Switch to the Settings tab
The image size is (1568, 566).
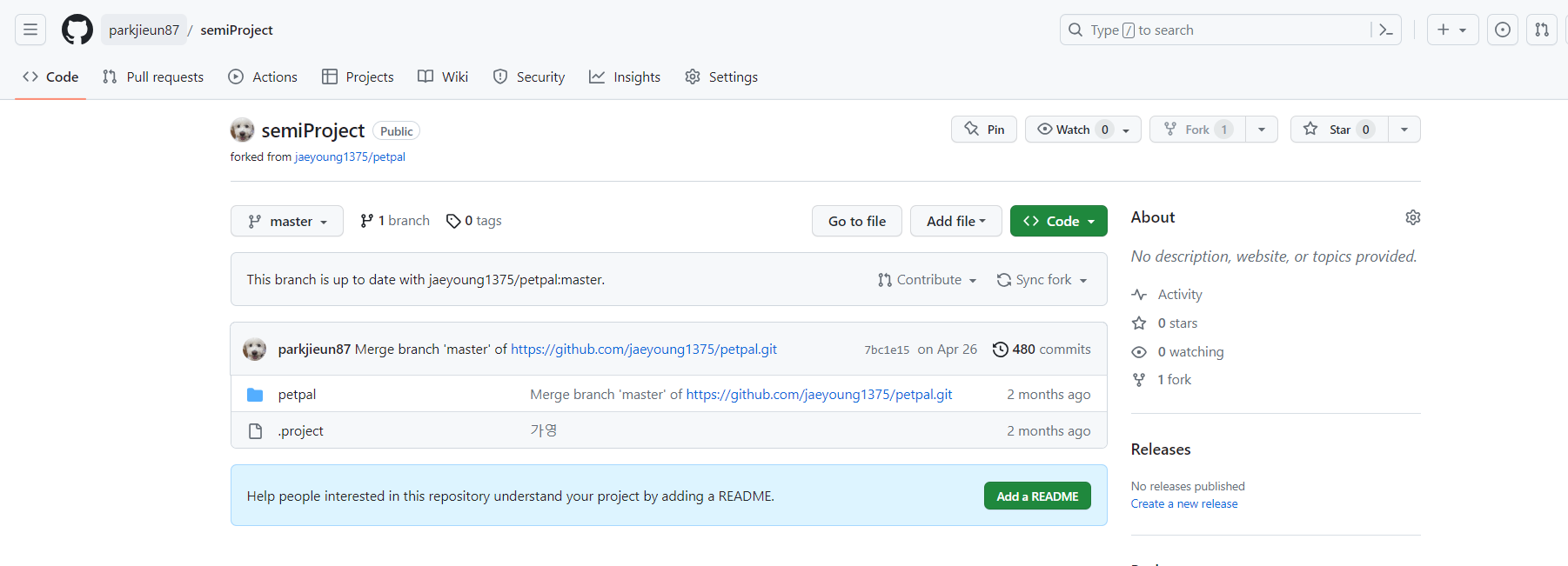coord(721,77)
